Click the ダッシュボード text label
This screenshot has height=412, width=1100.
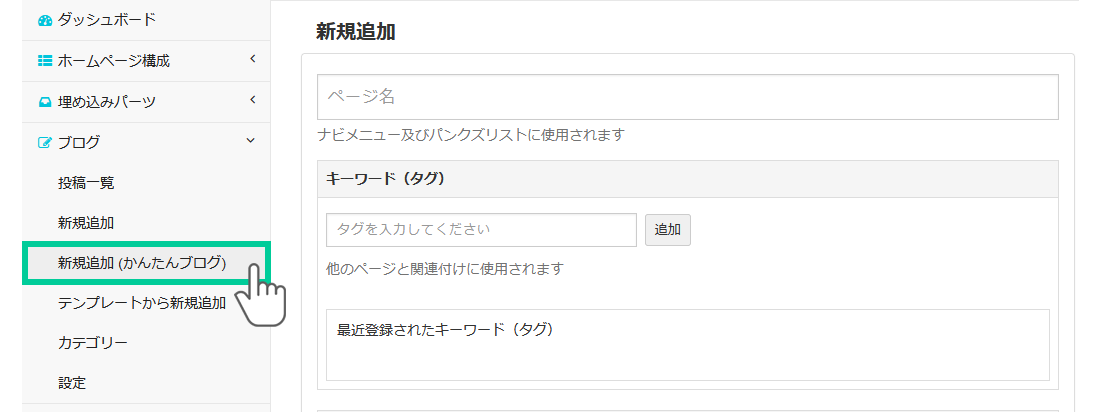tap(107, 20)
